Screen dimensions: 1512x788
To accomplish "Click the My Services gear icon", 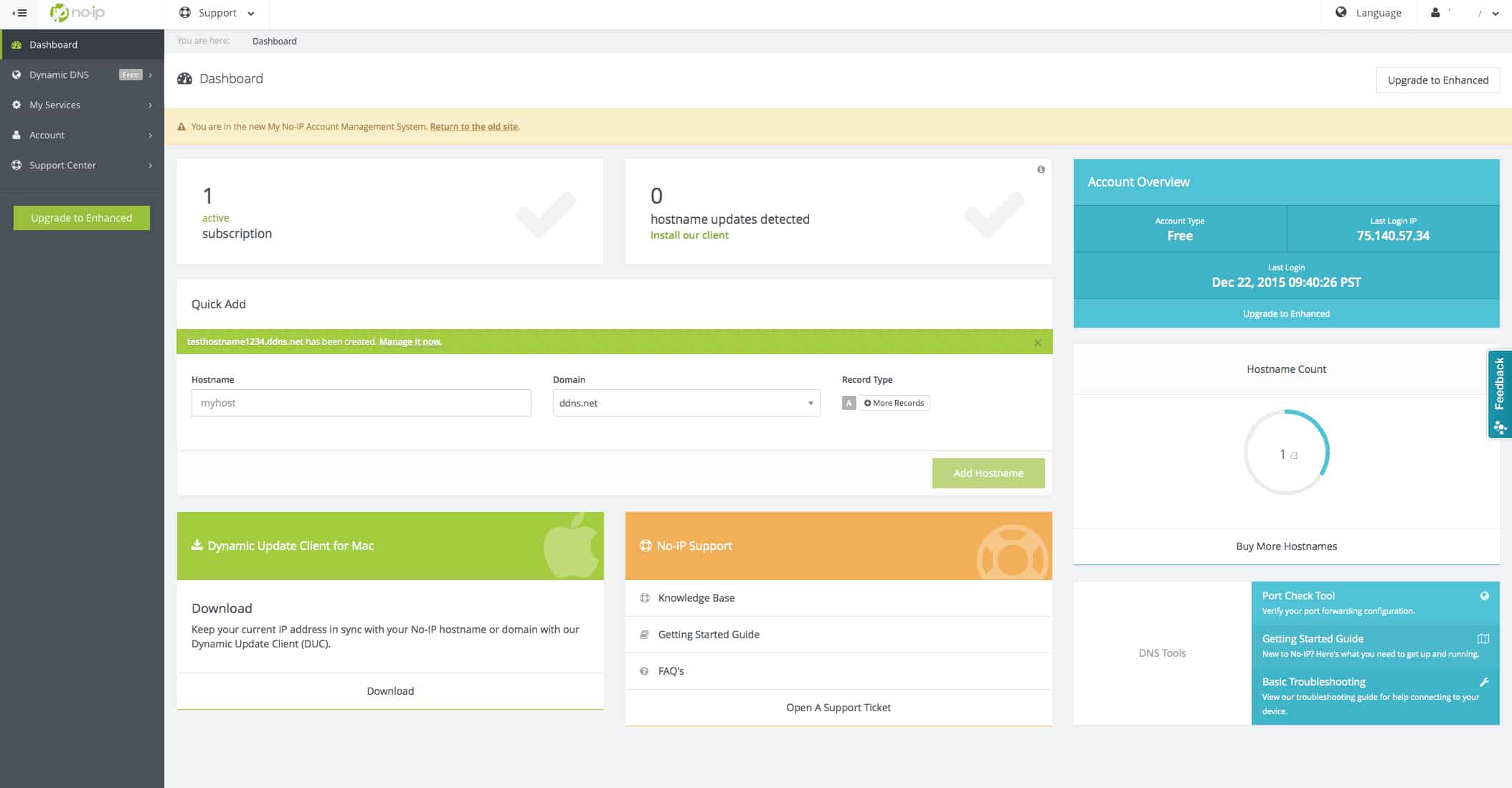I will (x=16, y=105).
